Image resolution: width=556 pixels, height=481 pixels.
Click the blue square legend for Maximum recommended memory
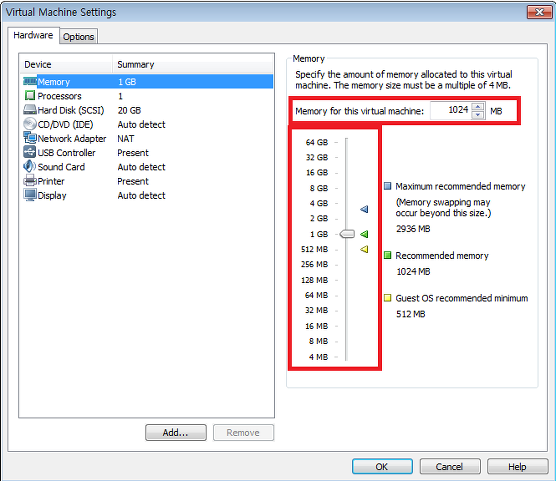pyautogui.click(x=388, y=186)
